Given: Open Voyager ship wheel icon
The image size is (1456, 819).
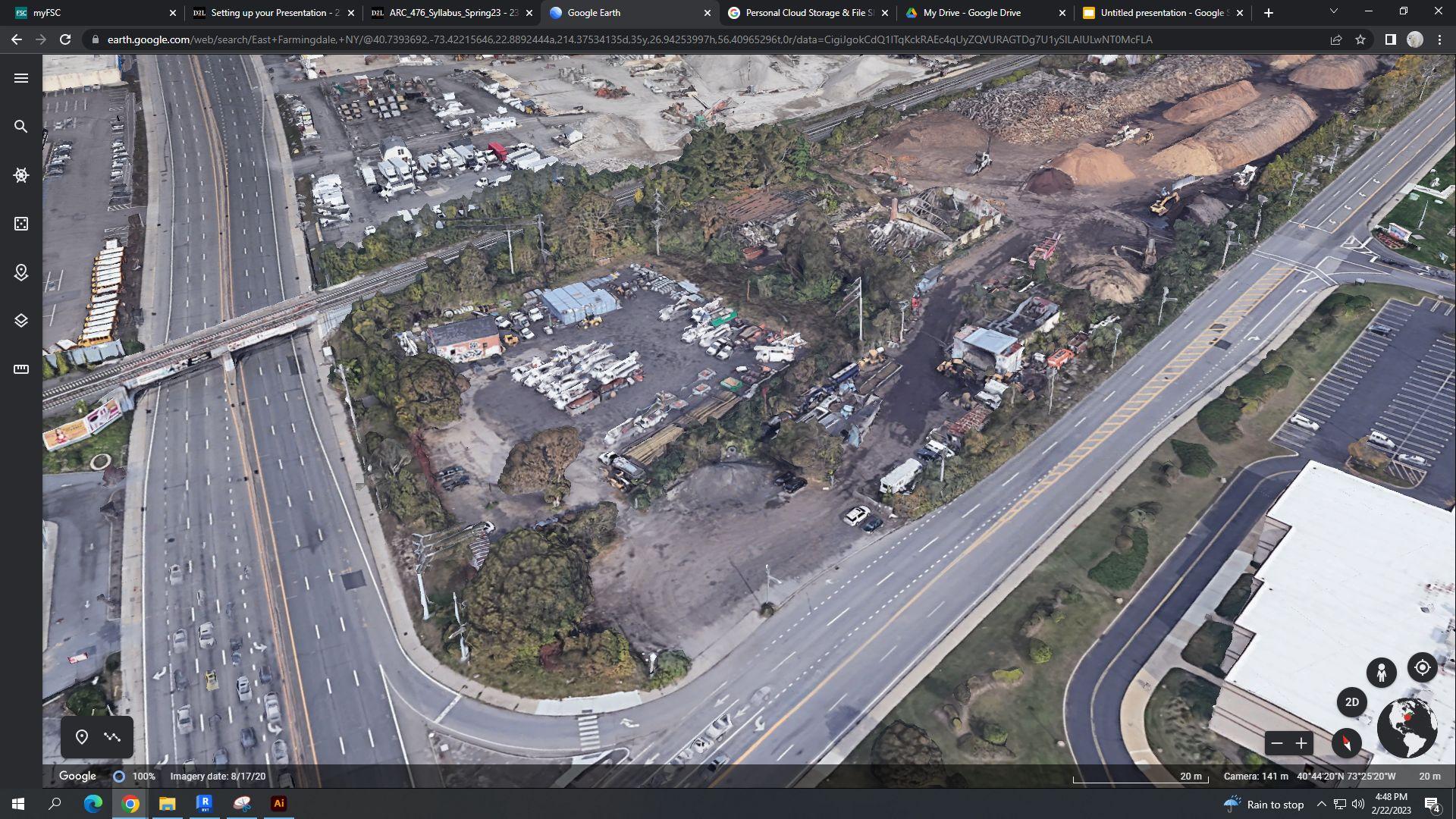Looking at the screenshot, I should click(21, 175).
